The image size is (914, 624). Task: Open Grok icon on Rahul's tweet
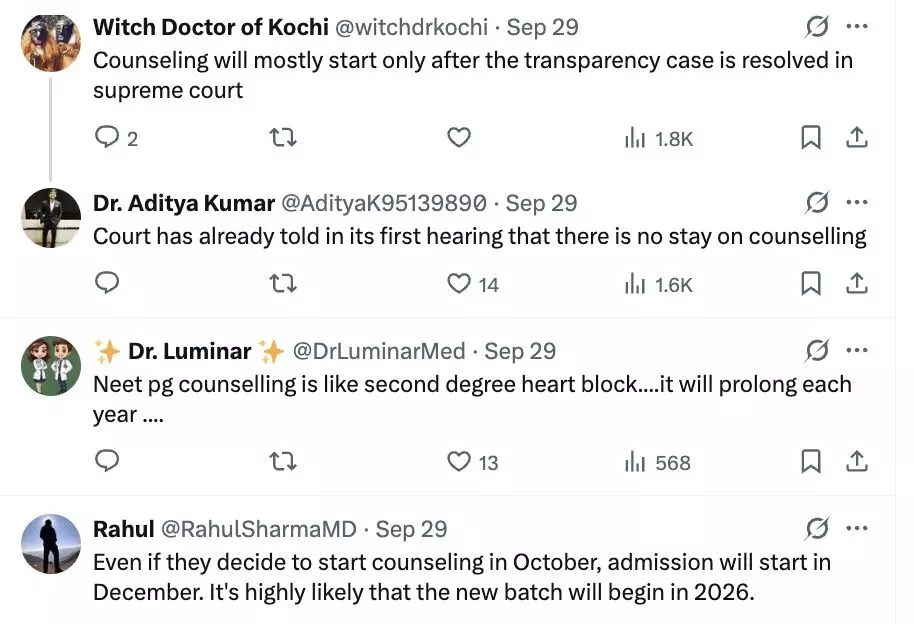click(817, 528)
